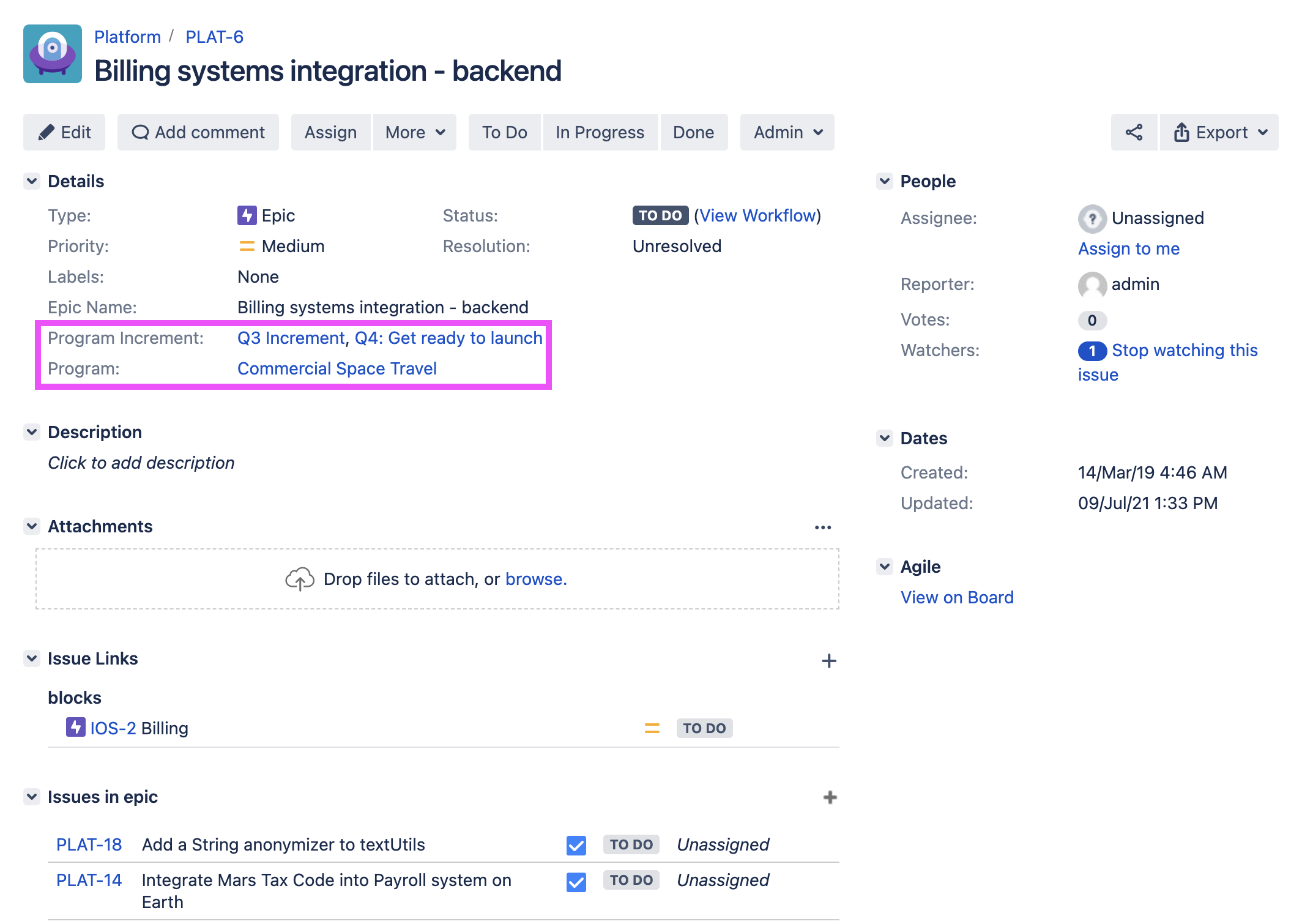Click the plus icon beside Issue Links
The width and height of the screenshot is (1302, 924).
[828, 661]
